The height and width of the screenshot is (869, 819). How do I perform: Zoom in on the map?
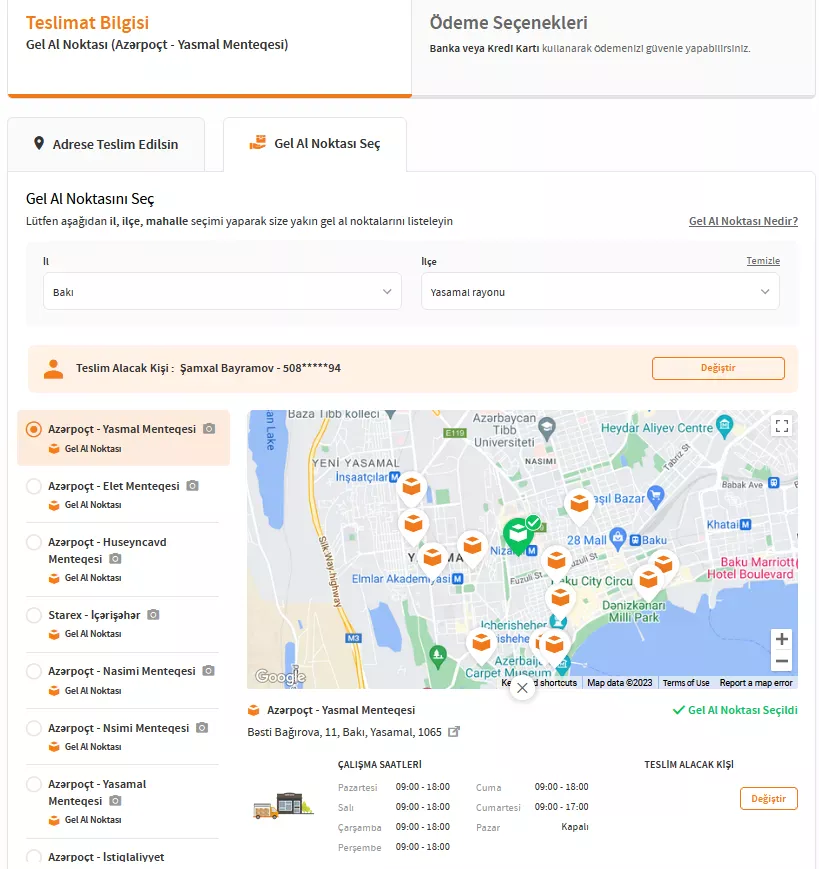pyautogui.click(x=782, y=639)
